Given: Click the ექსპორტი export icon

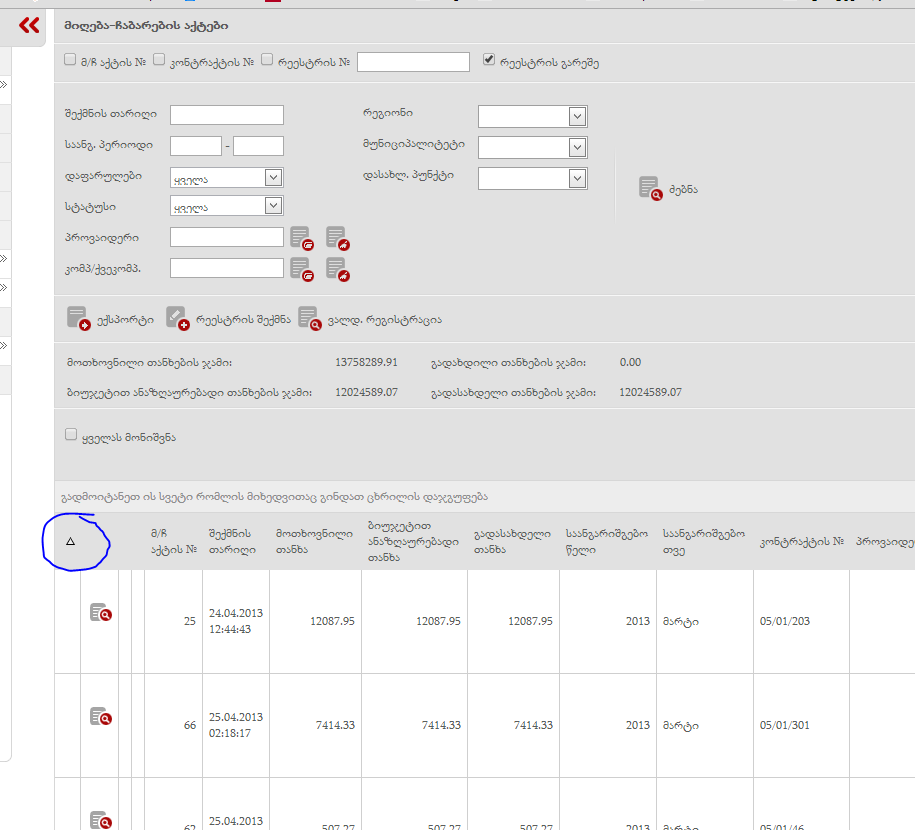Looking at the screenshot, I should click(x=78, y=319).
